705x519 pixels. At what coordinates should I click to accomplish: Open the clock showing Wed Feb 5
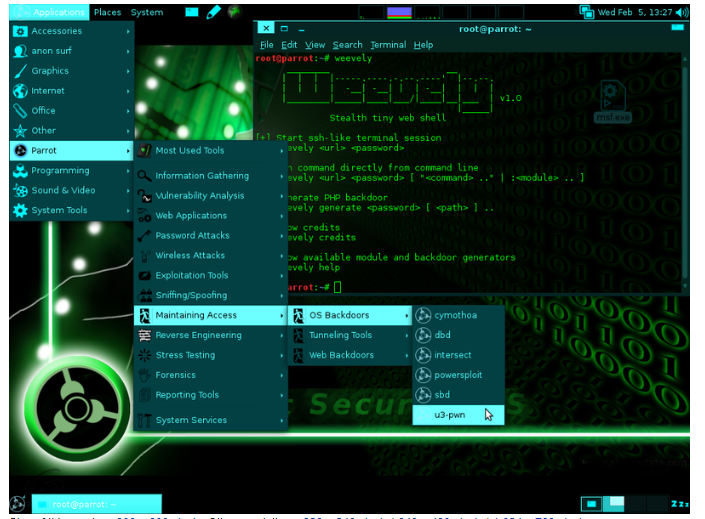(x=635, y=12)
